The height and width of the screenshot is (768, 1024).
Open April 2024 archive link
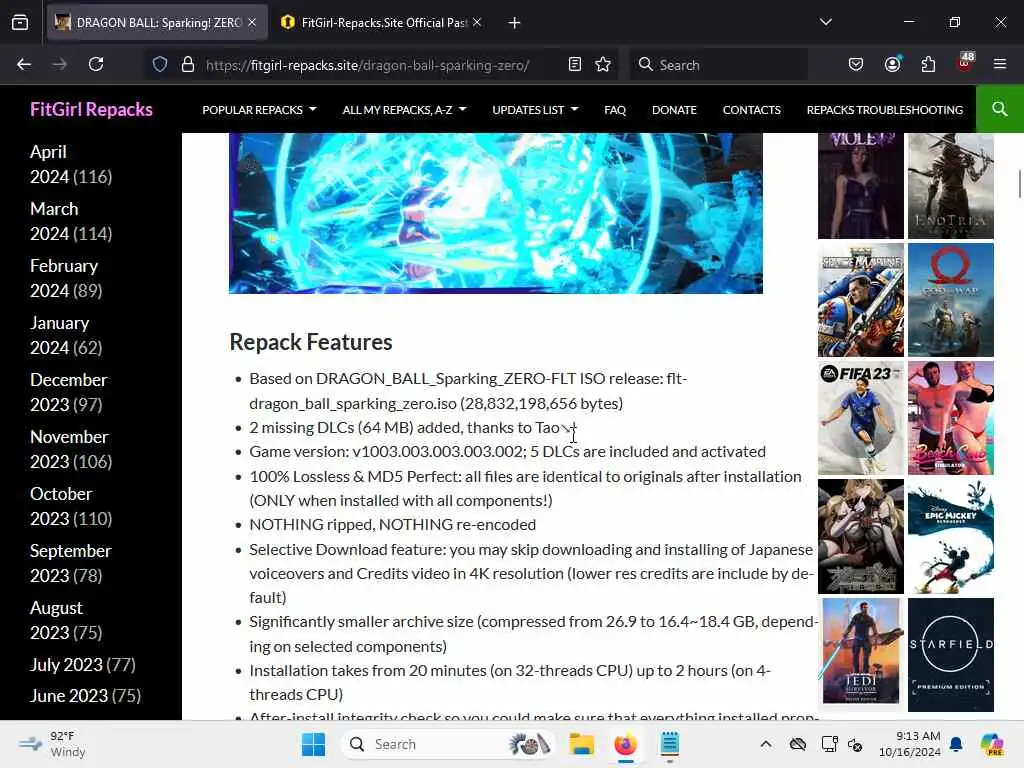[x=49, y=164]
